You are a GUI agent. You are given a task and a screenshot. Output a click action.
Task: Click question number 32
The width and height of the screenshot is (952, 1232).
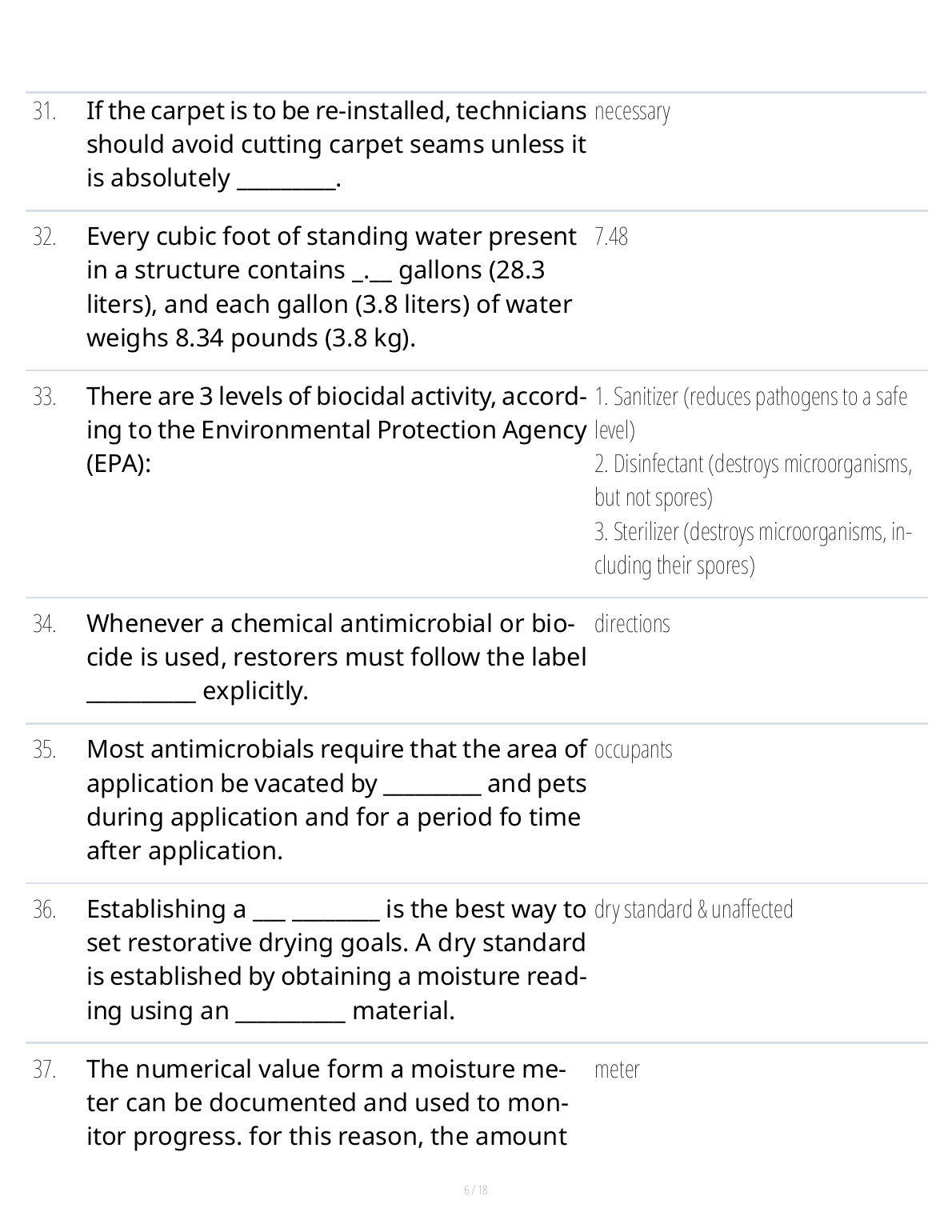[45, 237]
